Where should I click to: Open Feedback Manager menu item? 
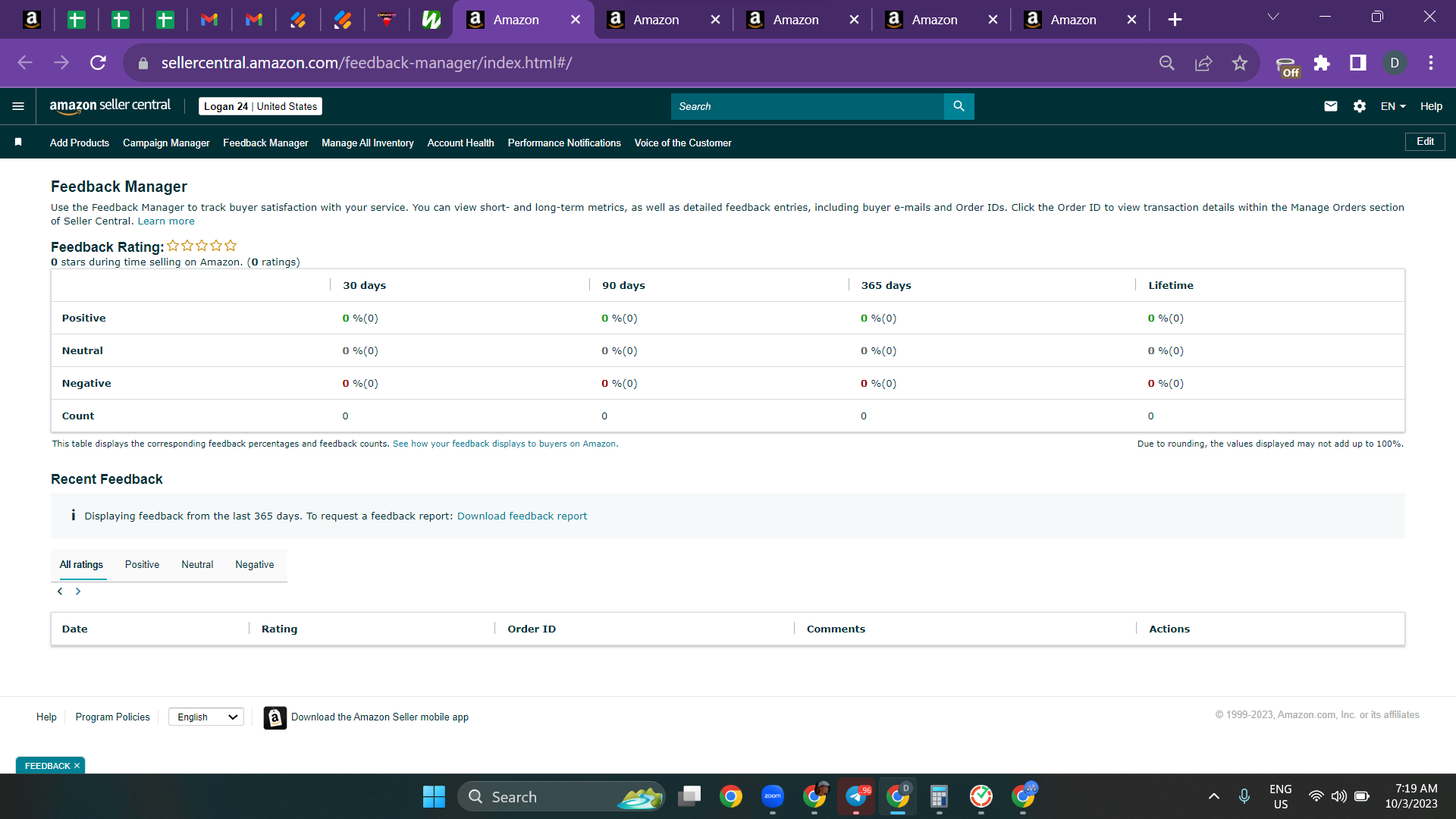pyautogui.click(x=265, y=143)
